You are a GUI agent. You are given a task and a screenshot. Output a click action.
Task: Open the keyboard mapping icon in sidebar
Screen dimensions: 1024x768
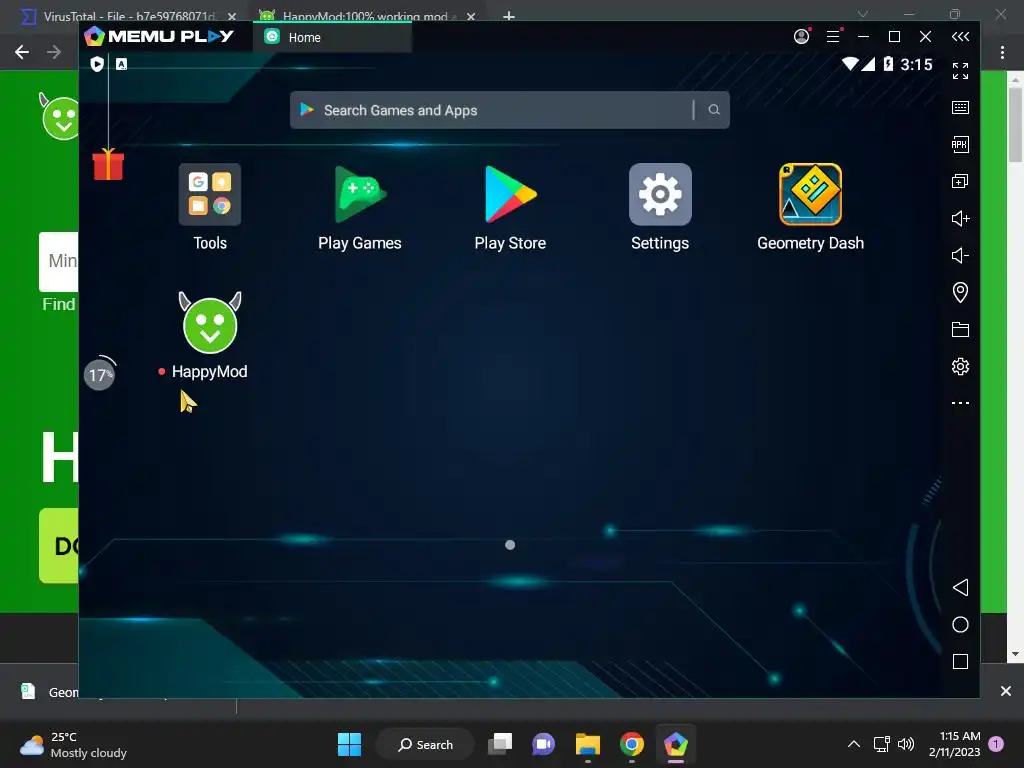pos(960,108)
